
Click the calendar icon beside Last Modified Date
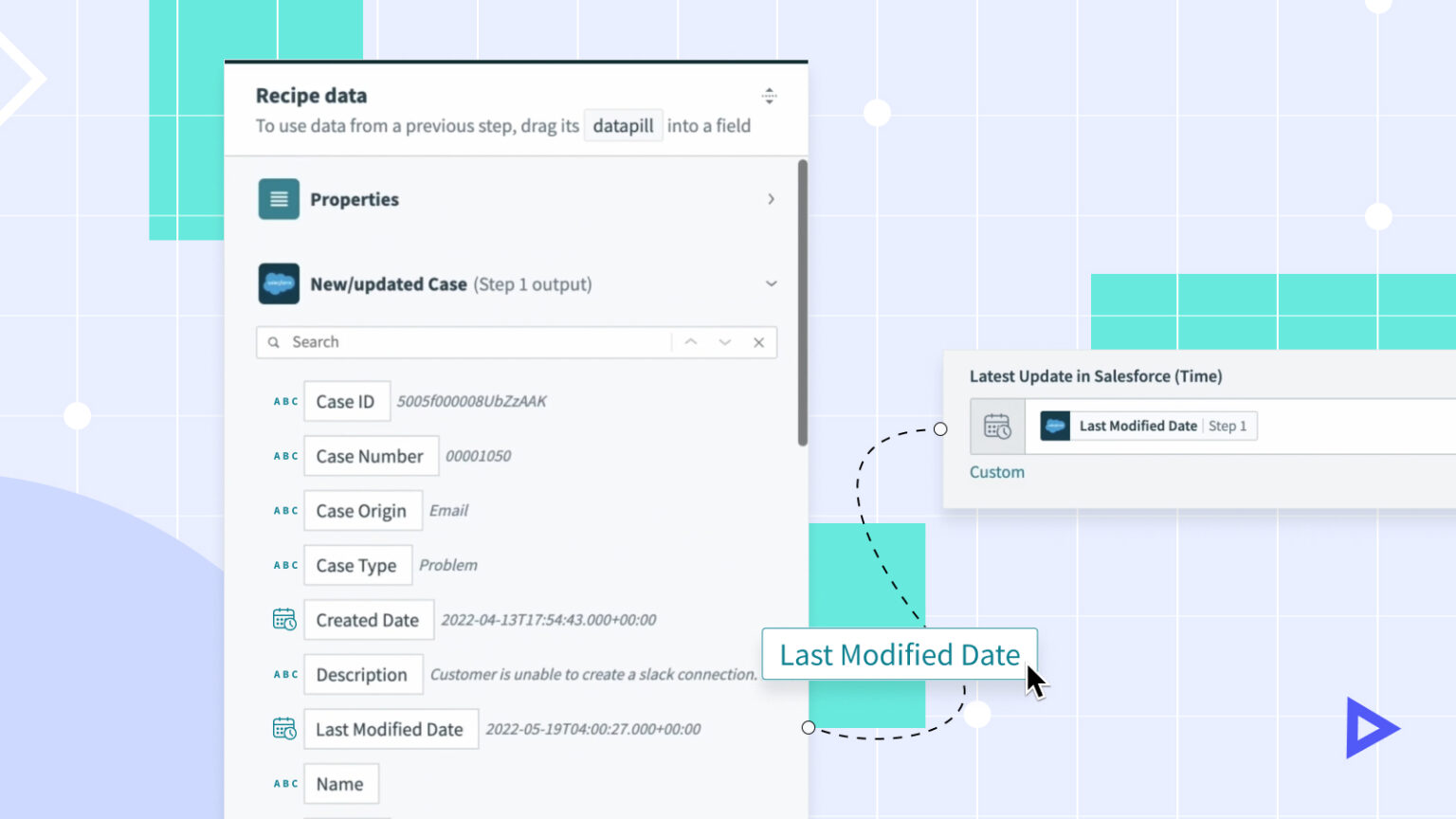click(284, 728)
